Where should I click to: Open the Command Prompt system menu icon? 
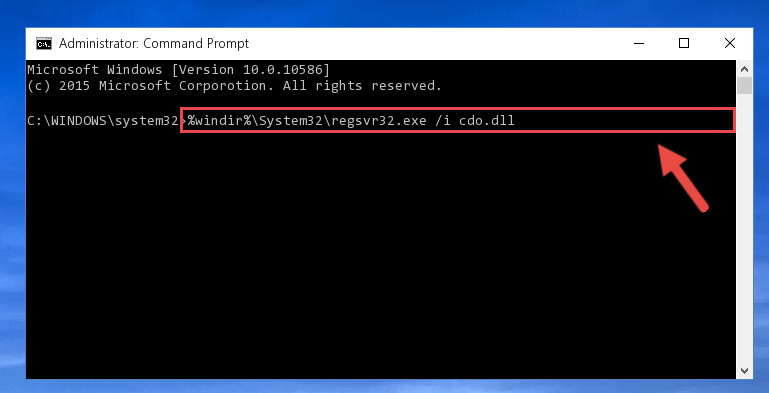(44, 44)
